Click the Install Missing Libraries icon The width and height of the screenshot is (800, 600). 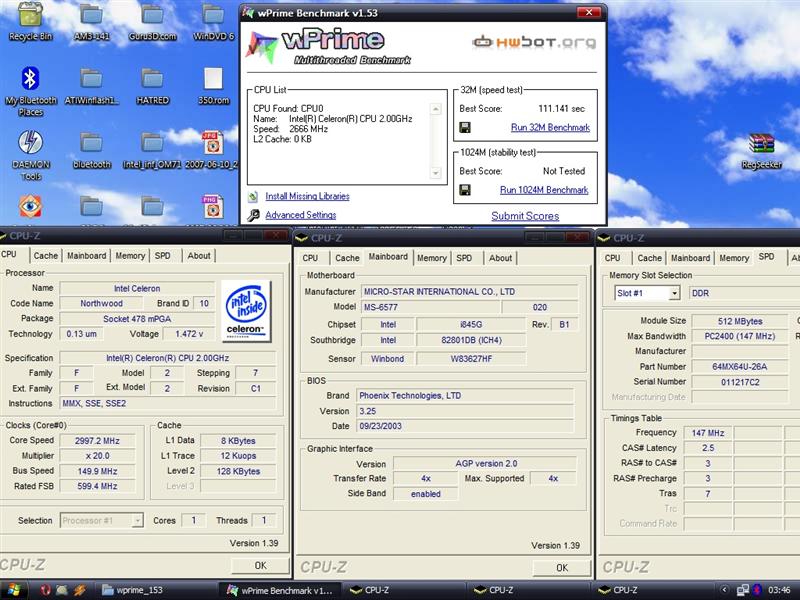[x=253, y=196]
